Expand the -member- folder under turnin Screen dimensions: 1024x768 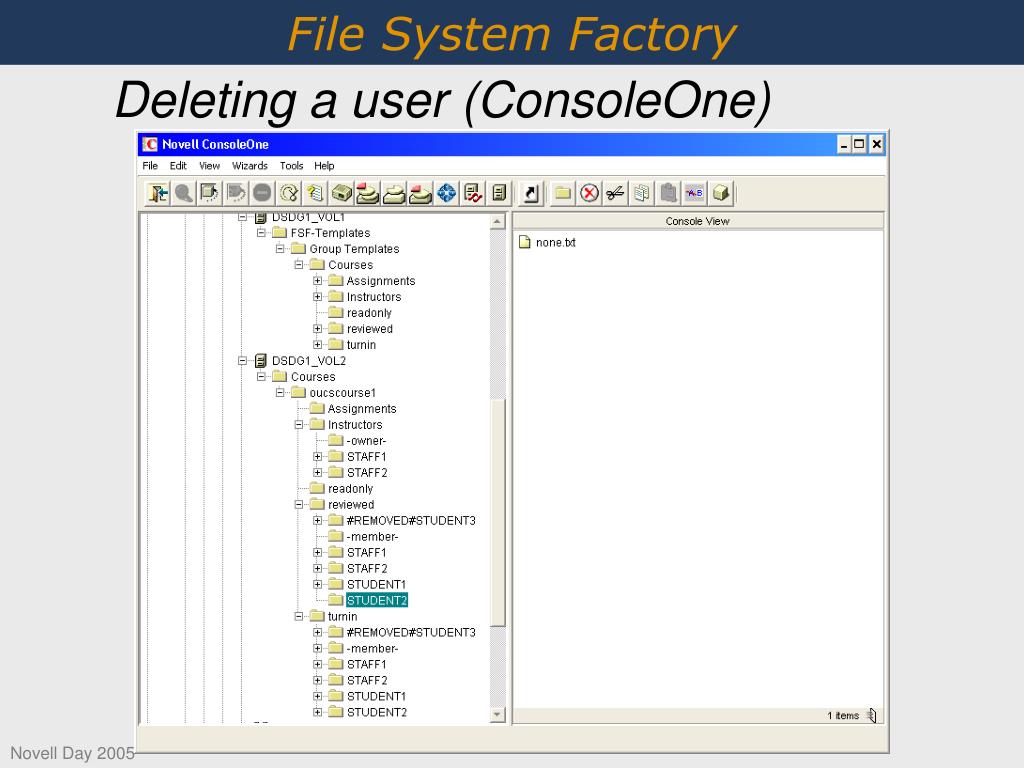pos(317,648)
